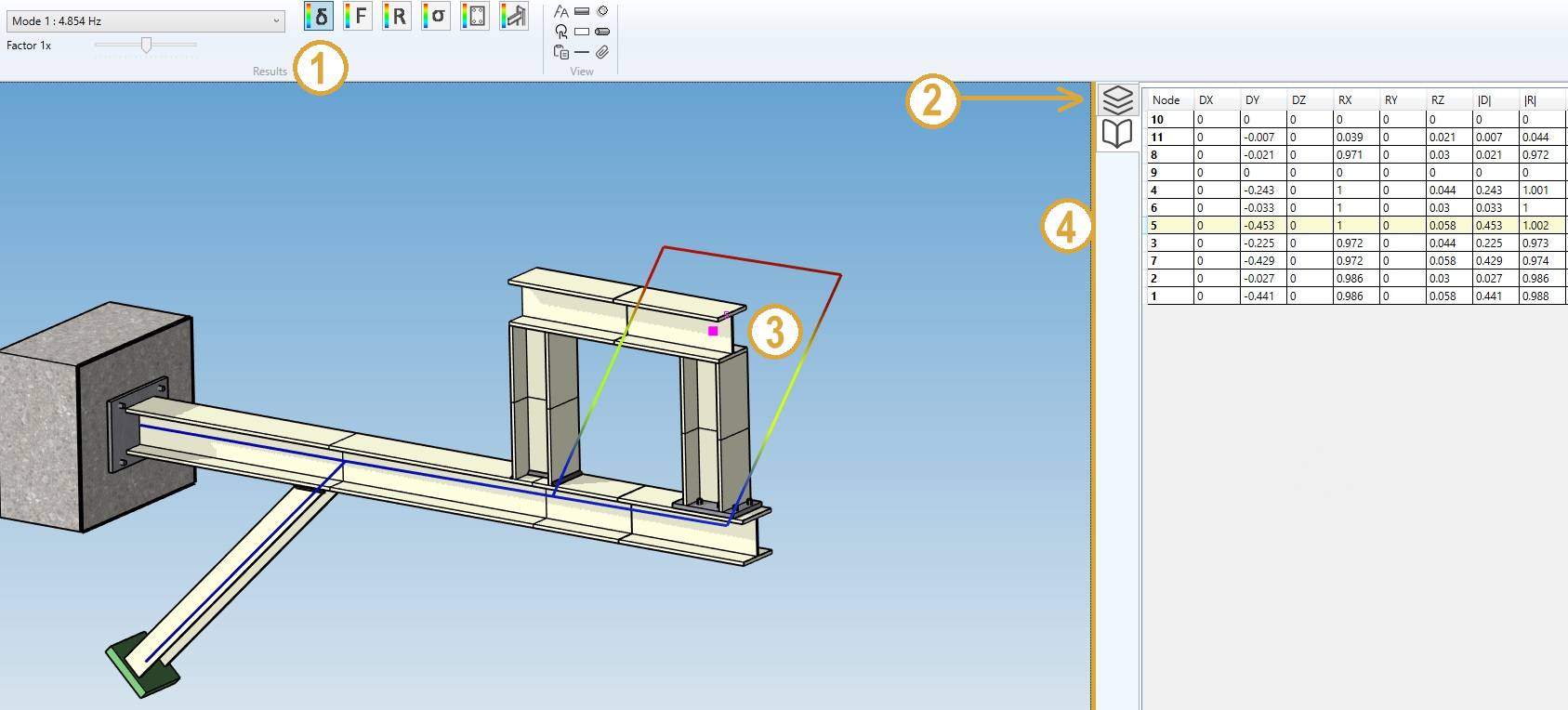
Task: Click |R| value 1.002 cell
Action: point(1543,225)
